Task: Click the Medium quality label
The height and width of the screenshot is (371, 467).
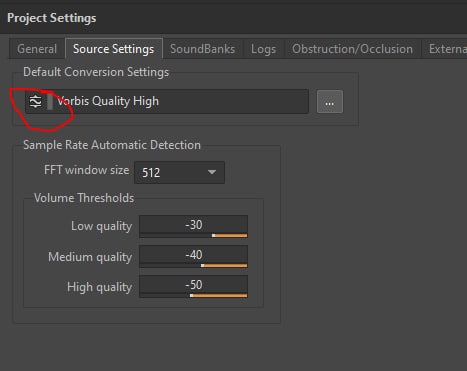Action: click(x=90, y=257)
